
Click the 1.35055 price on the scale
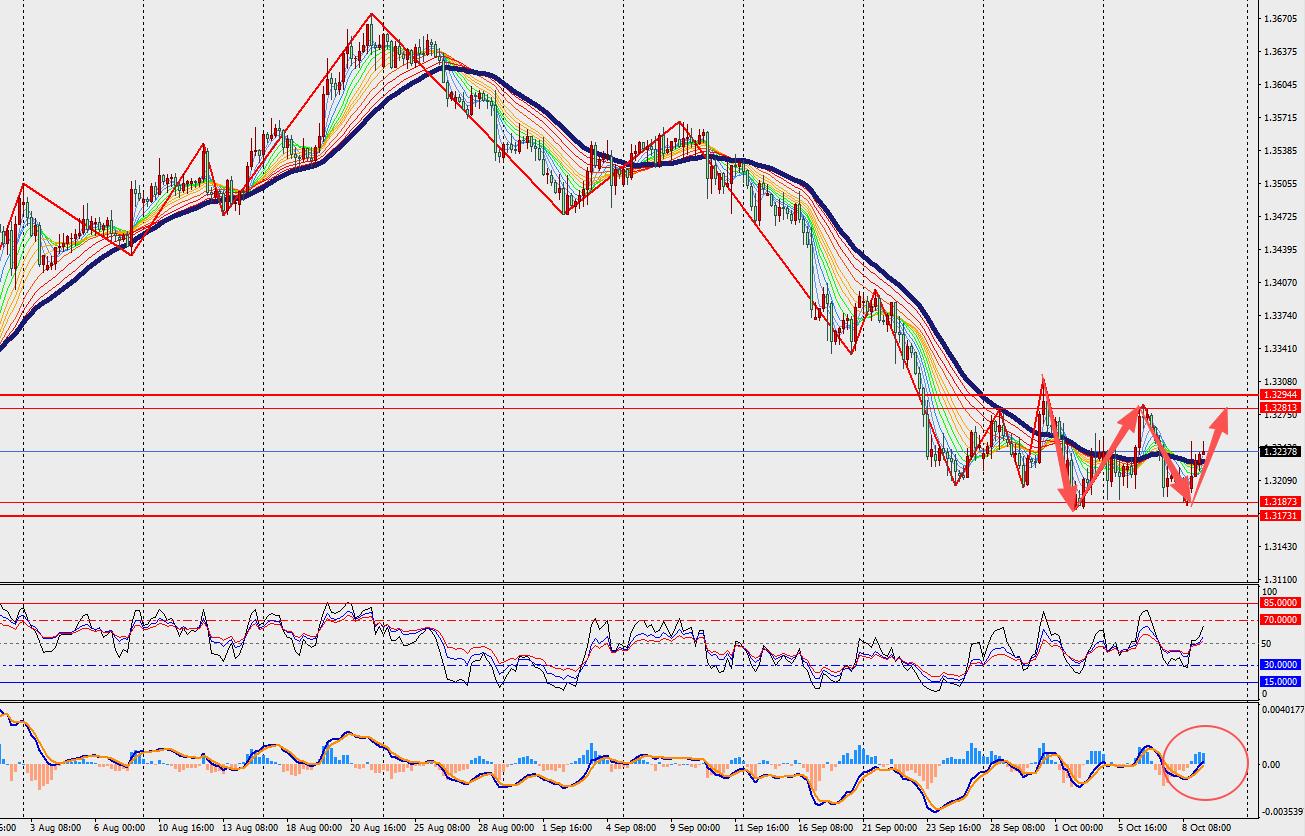pyautogui.click(x=1281, y=184)
